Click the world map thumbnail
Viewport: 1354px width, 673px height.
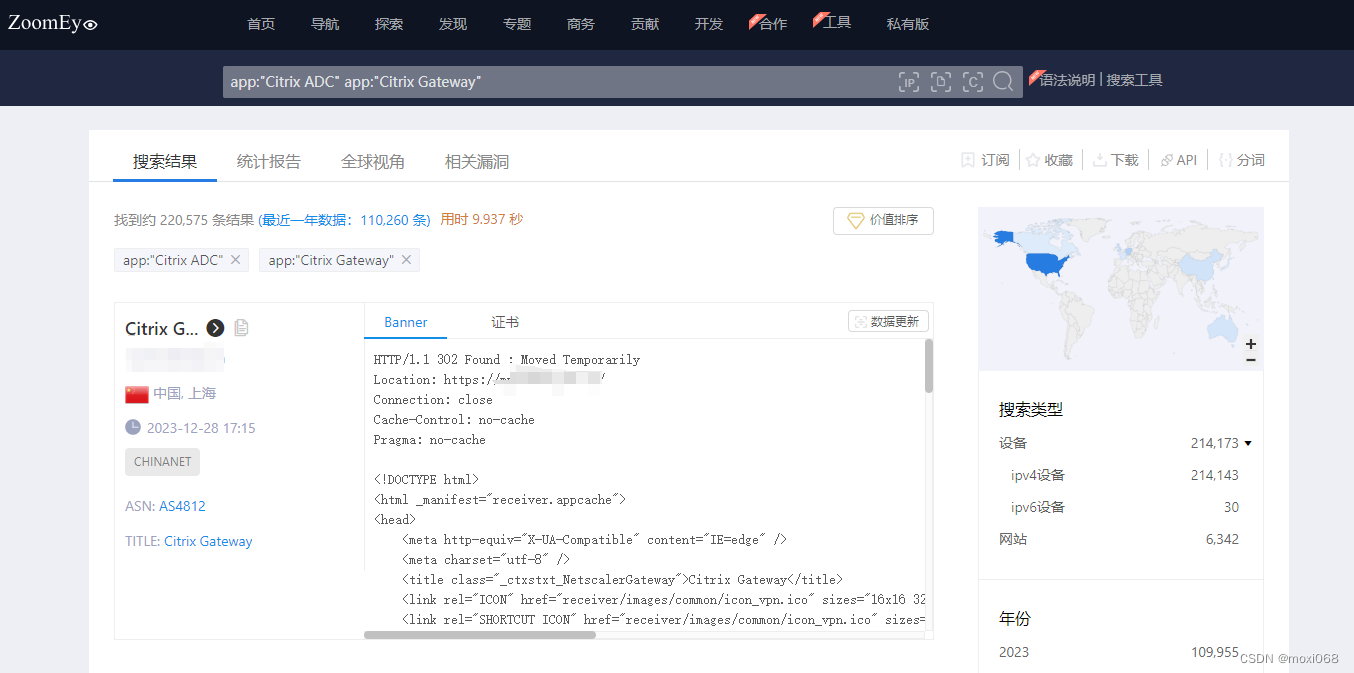[1121, 289]
